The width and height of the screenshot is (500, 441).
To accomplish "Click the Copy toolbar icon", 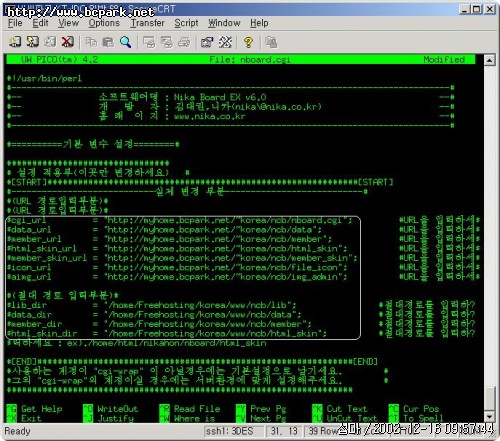I will [x=91, y=42].
